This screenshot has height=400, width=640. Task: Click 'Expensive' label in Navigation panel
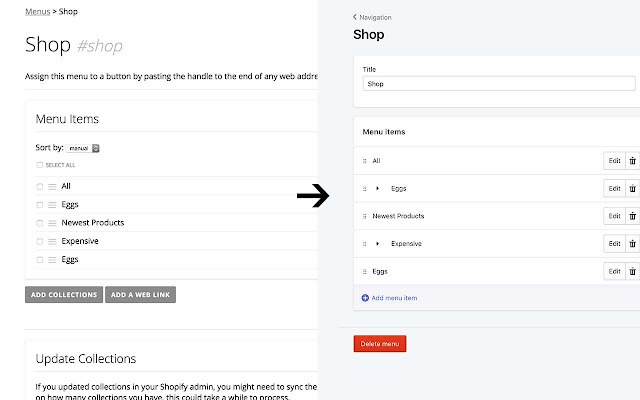pos(406,244)
